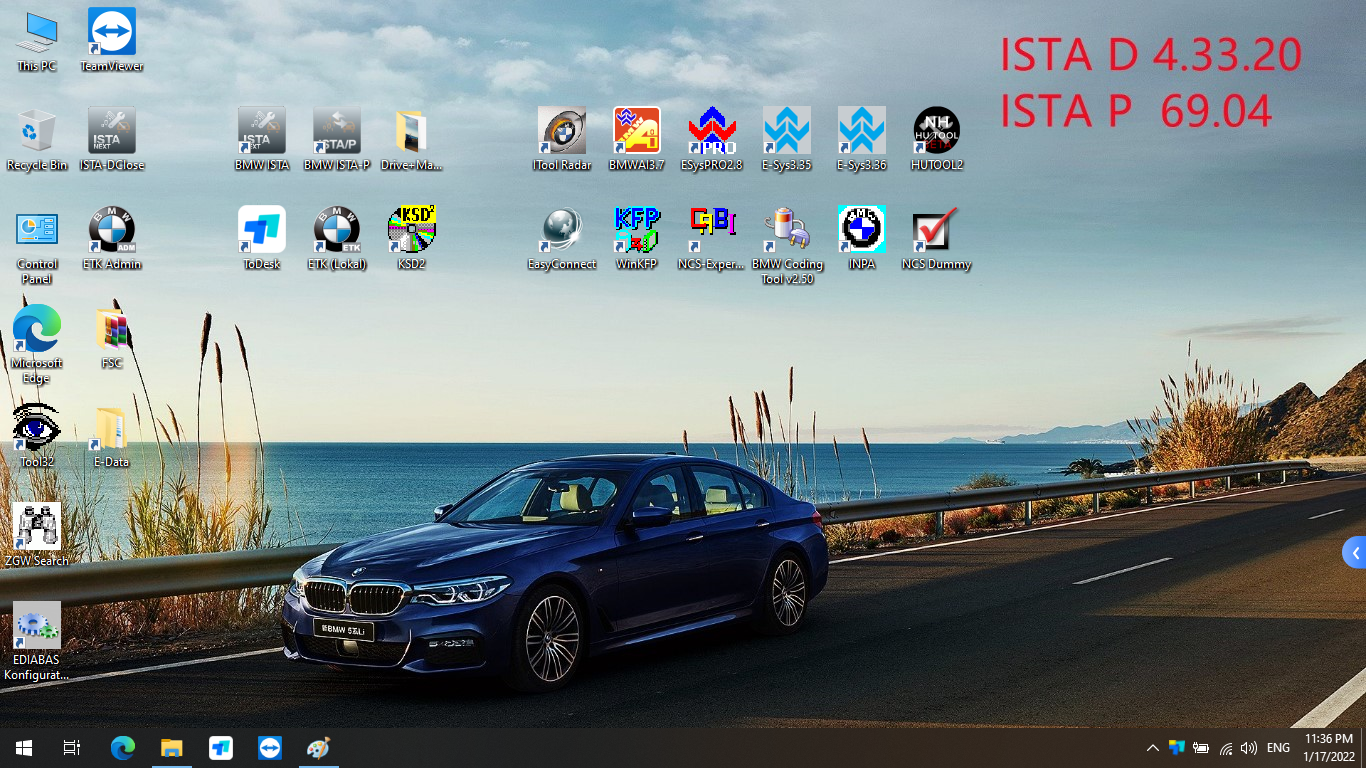Screen dimensions: 1366x768
Task: Open BMW Coding Tool v2.50
Action: pos(787,245)
